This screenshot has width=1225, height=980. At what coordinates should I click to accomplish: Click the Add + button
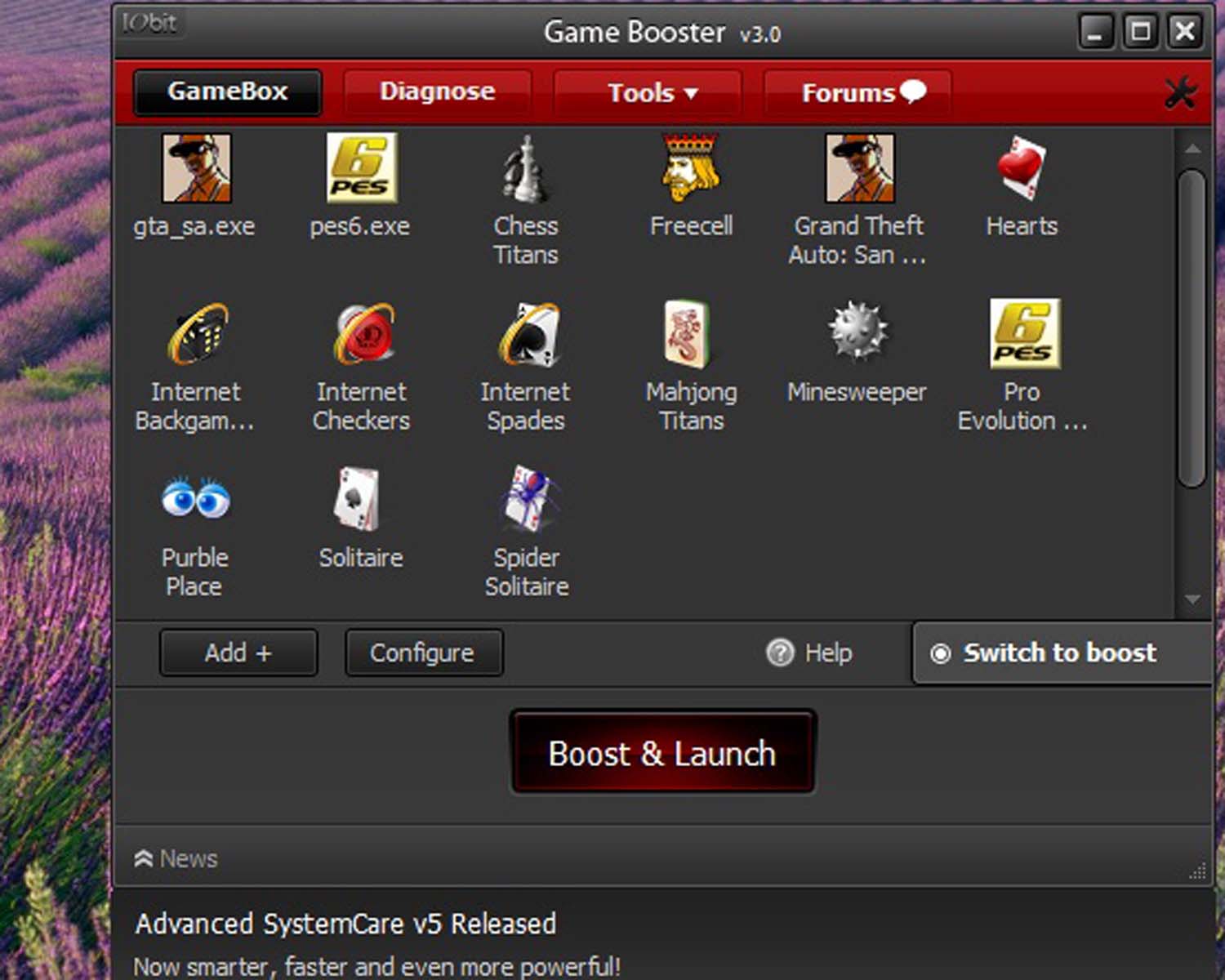coord(238,653)
